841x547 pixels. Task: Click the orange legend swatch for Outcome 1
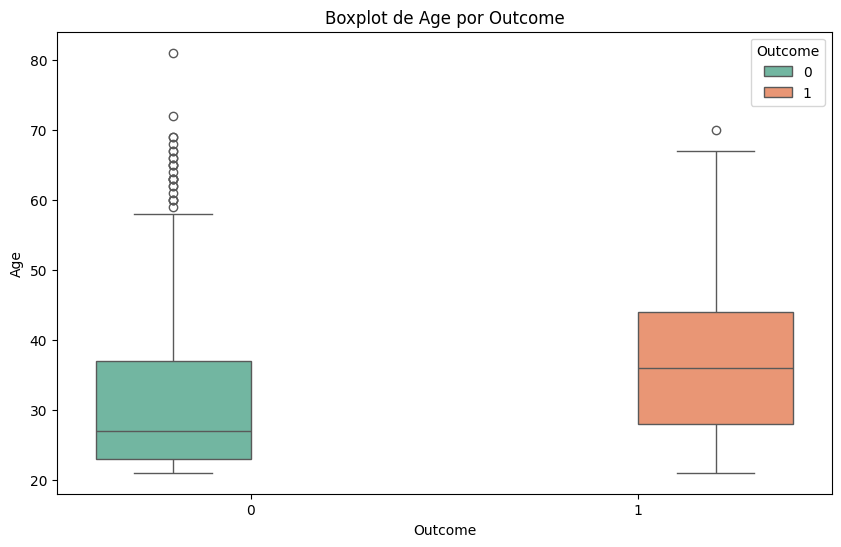(x=777, y=92)
